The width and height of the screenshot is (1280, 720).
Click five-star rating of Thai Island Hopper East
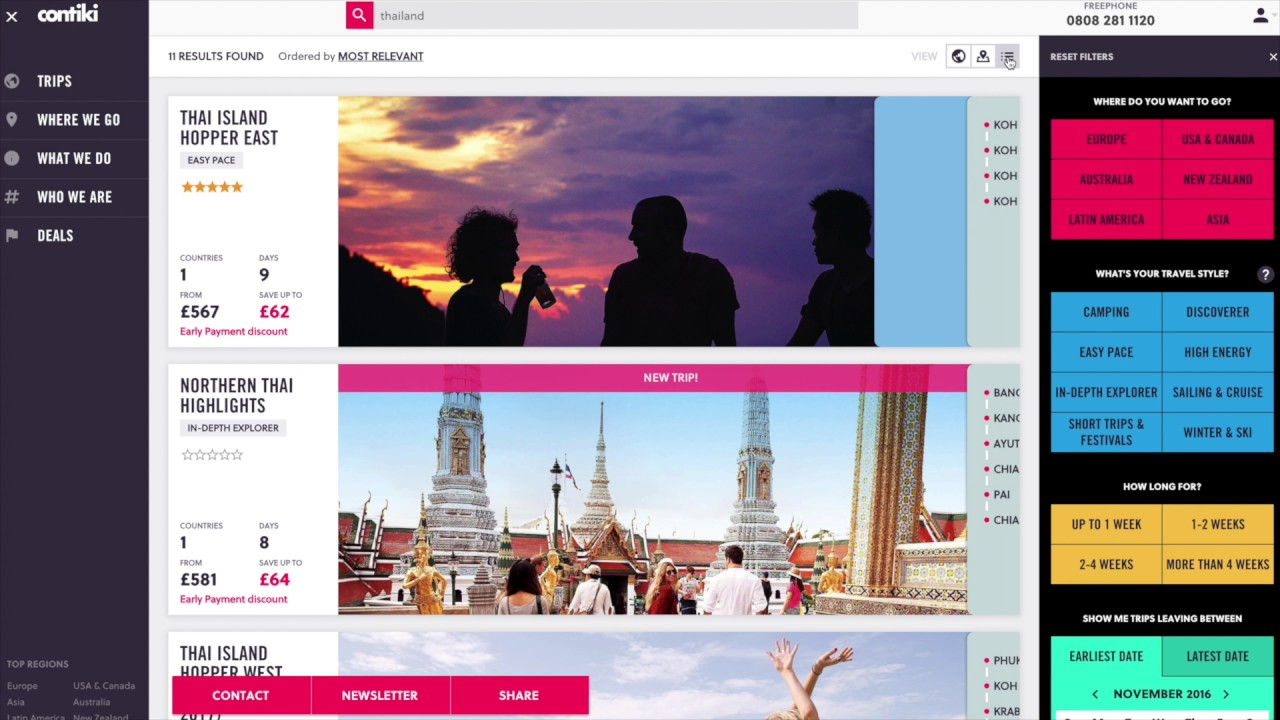212,187
